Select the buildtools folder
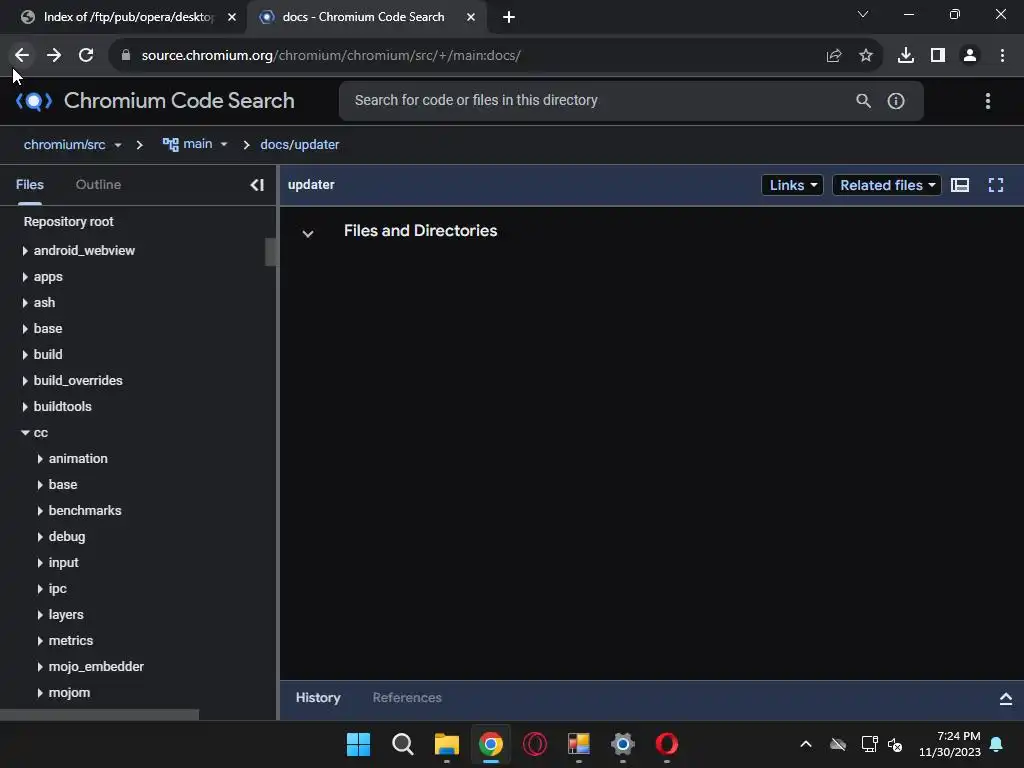Image resolution: width=1024 pixels, height=768 pixels. tap(62, 407)
